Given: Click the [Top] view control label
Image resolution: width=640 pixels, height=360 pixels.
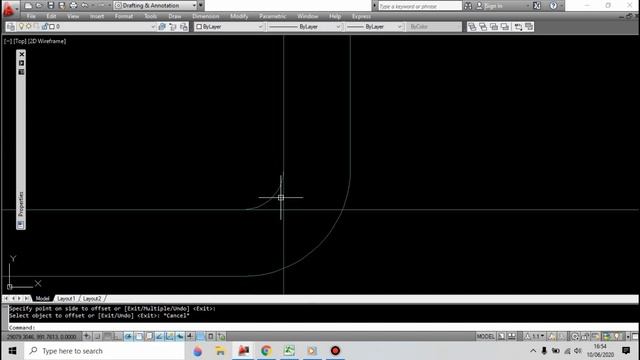Looking at the screenshot, I should tap(20, 41).
